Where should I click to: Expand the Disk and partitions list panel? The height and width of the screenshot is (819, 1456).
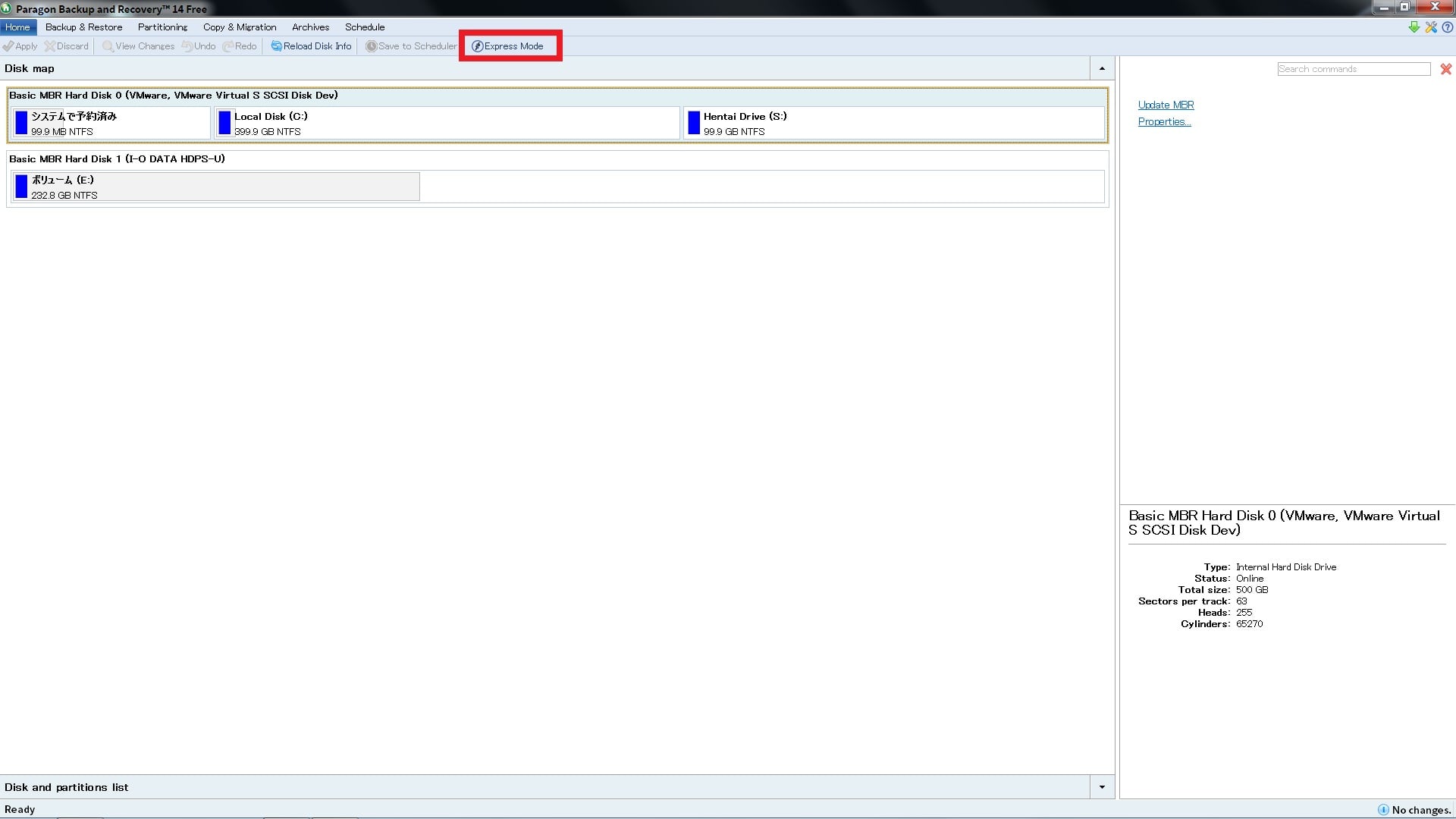(x=1102, y=787)
